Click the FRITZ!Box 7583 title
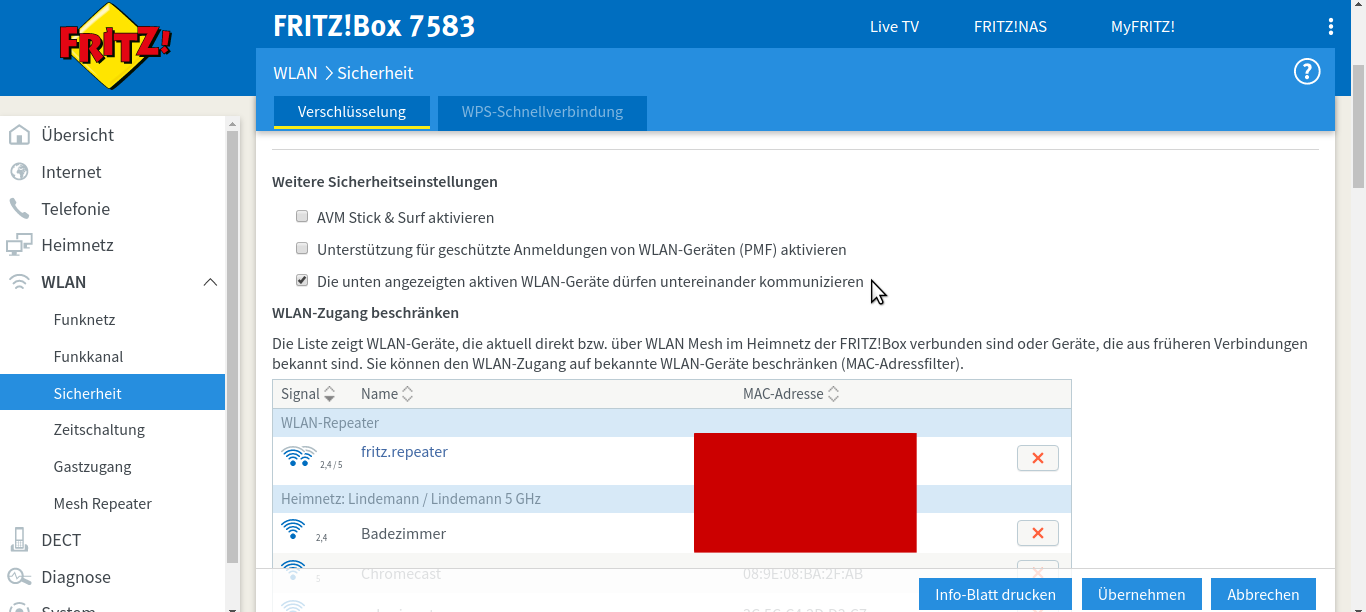The height and width of the screenshot is (612, 1366). pos(374,26)
